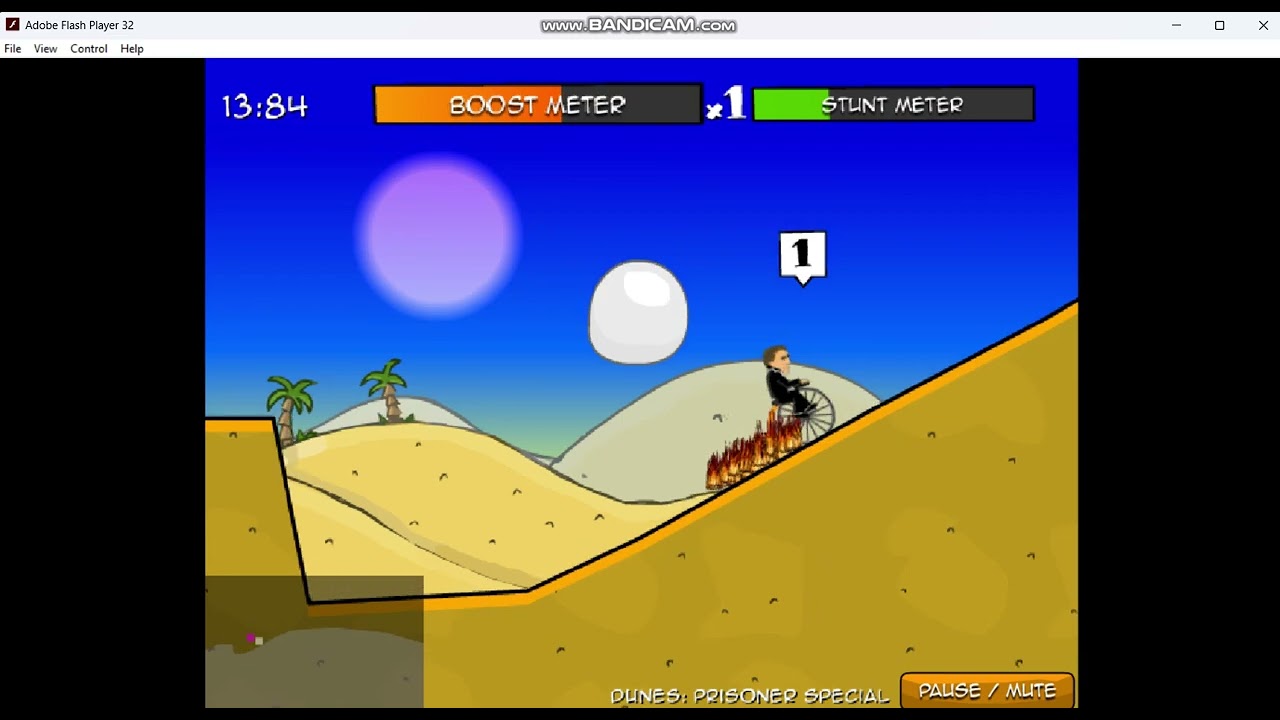Click the level minimap overlay
Screen dimensions: 1280x720
[314, 642]
